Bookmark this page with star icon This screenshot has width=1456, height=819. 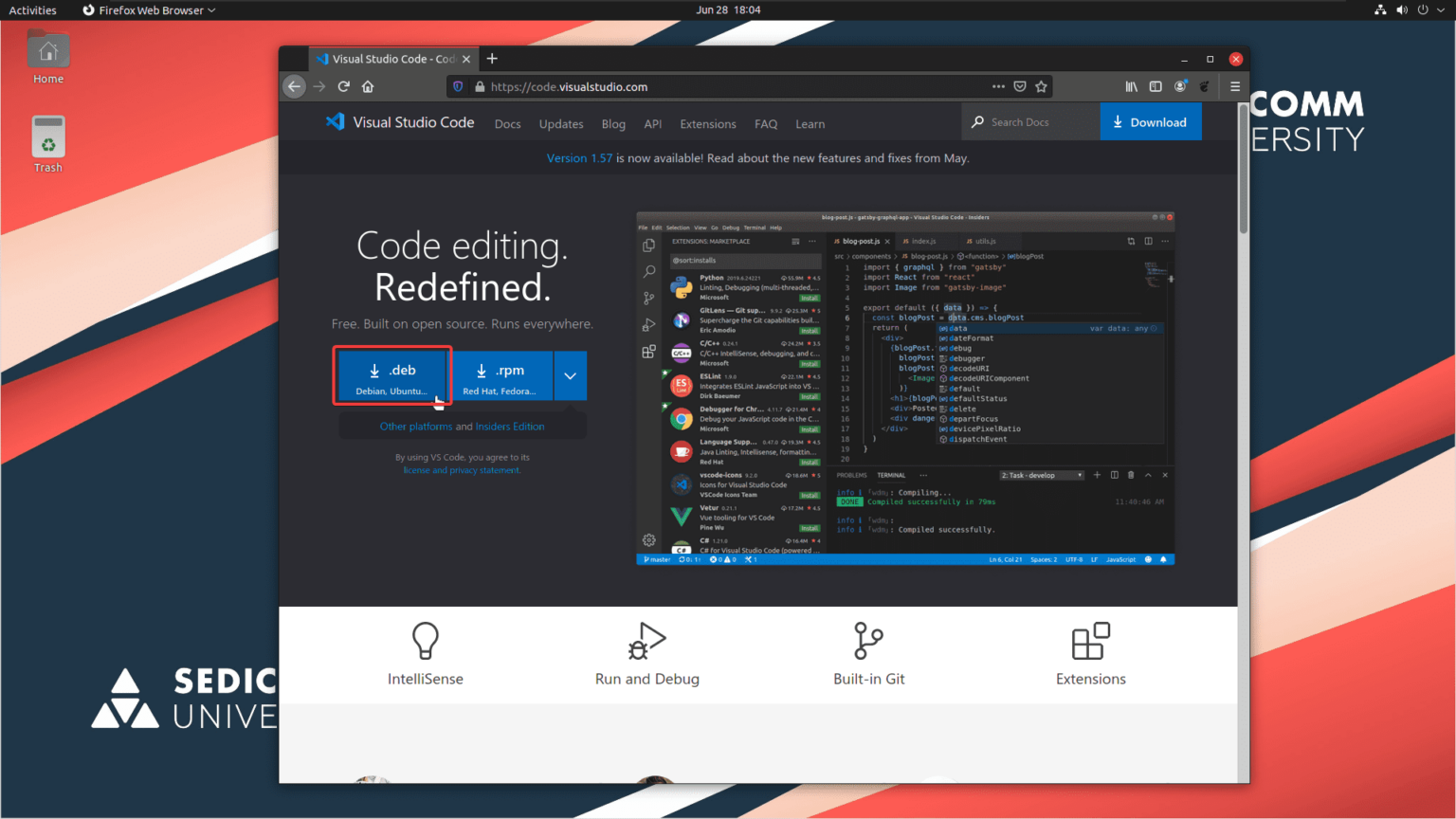[1041, 86]
